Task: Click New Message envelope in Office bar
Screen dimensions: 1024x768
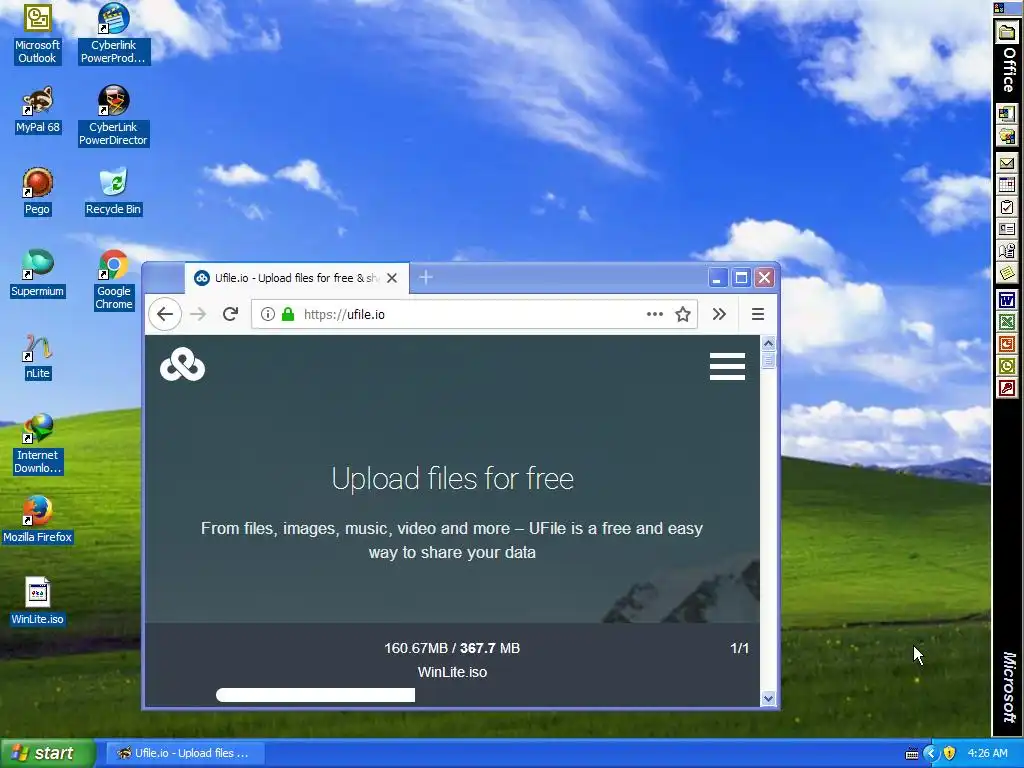Action: [1007, 163]
